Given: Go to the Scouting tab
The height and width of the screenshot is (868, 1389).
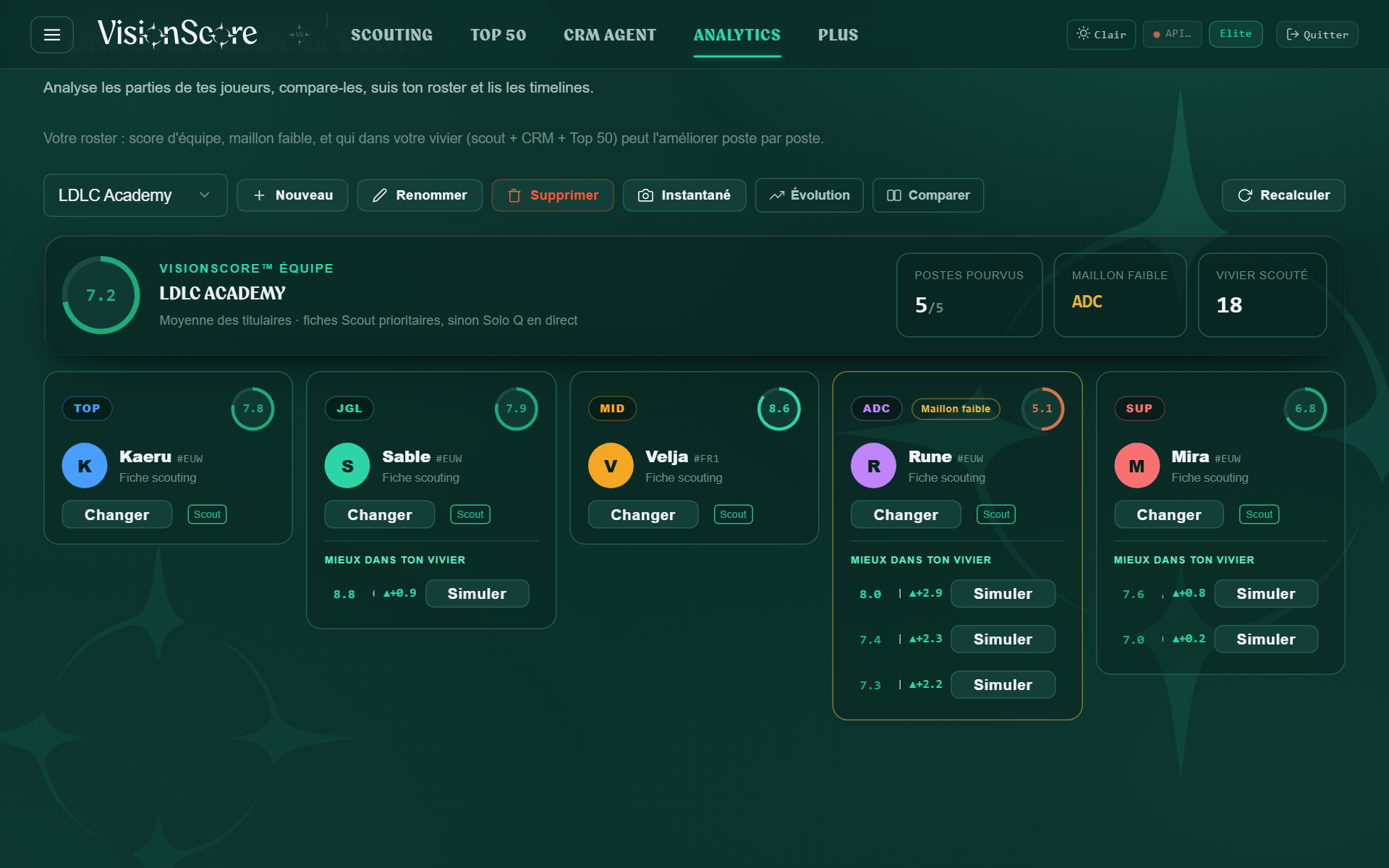Looking at the screenshot, I should [391, 35].
